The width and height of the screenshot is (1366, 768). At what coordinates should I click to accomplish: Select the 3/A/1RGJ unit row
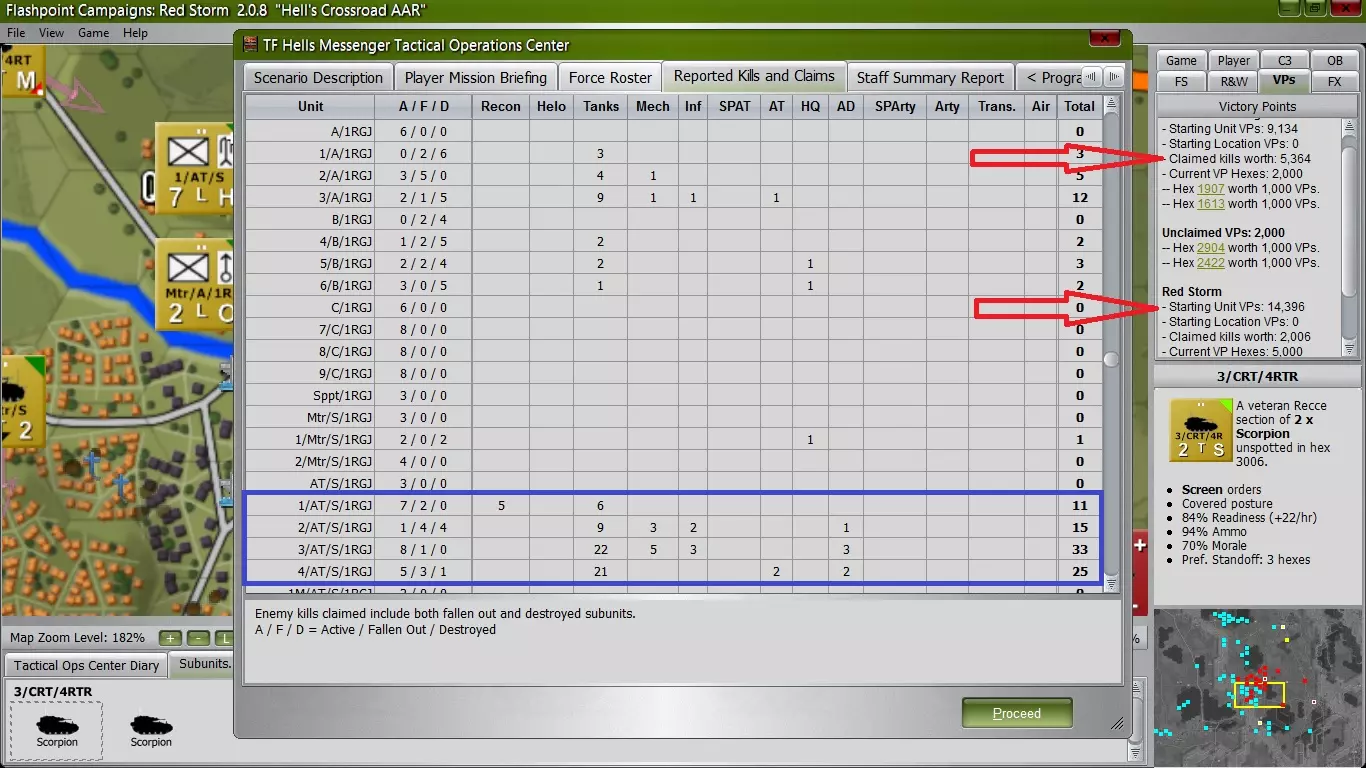pos(672,197)
